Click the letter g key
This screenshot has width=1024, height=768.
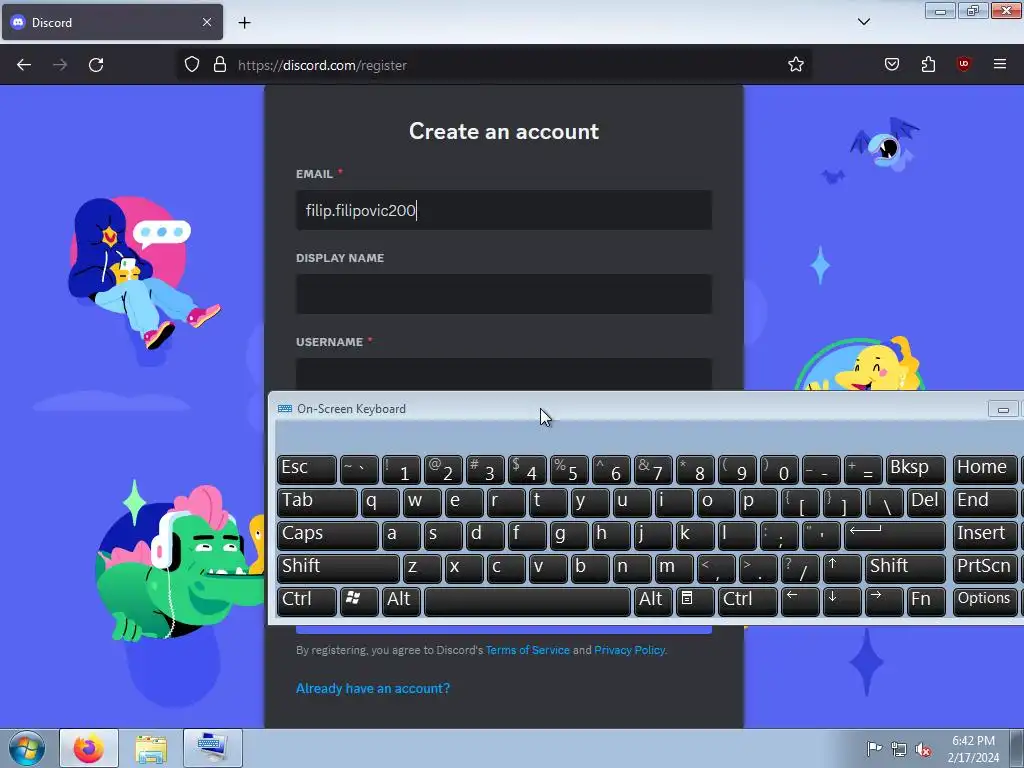click(569, 535)
